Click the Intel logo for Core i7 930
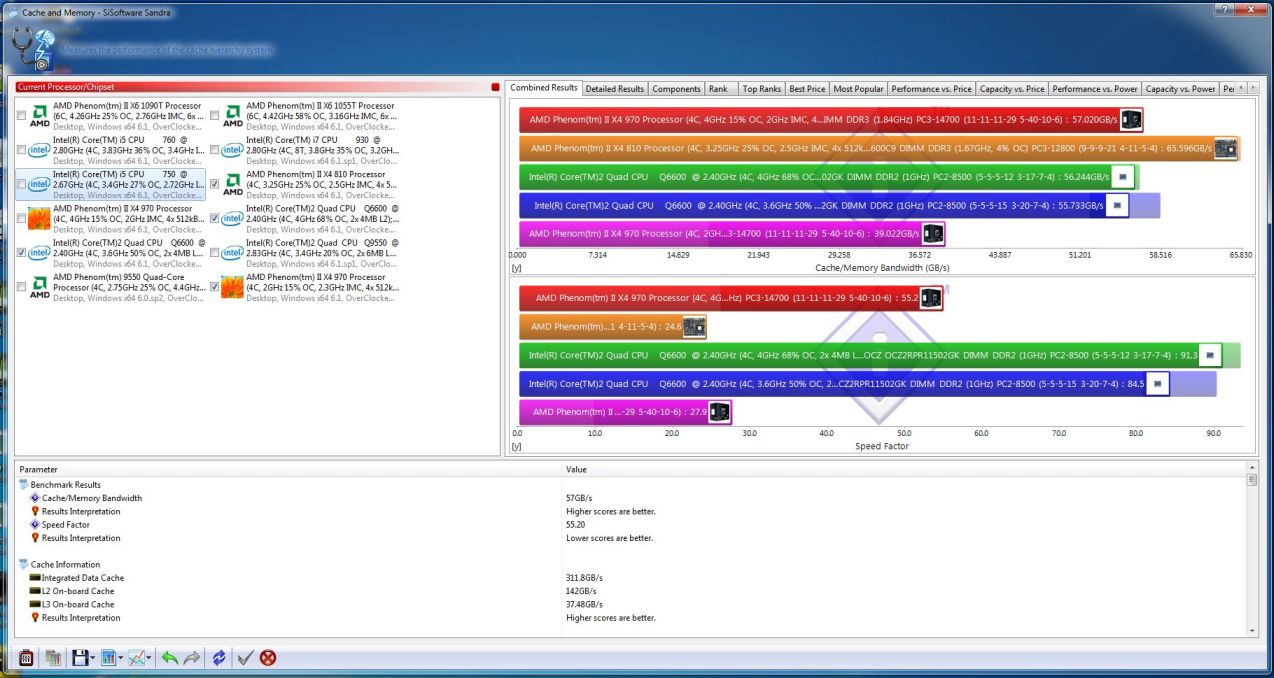Image resolution: width=1274 pixels, height=678 pixels. pyautogui.click(x=233, y=150)
